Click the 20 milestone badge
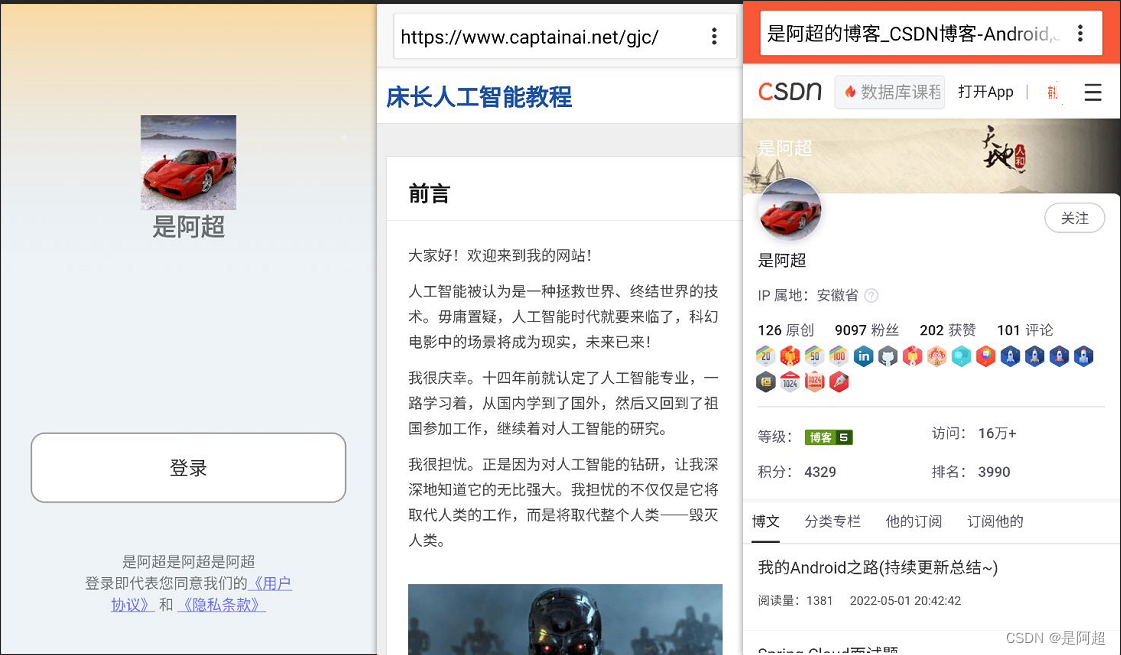 tap(766, 356)
